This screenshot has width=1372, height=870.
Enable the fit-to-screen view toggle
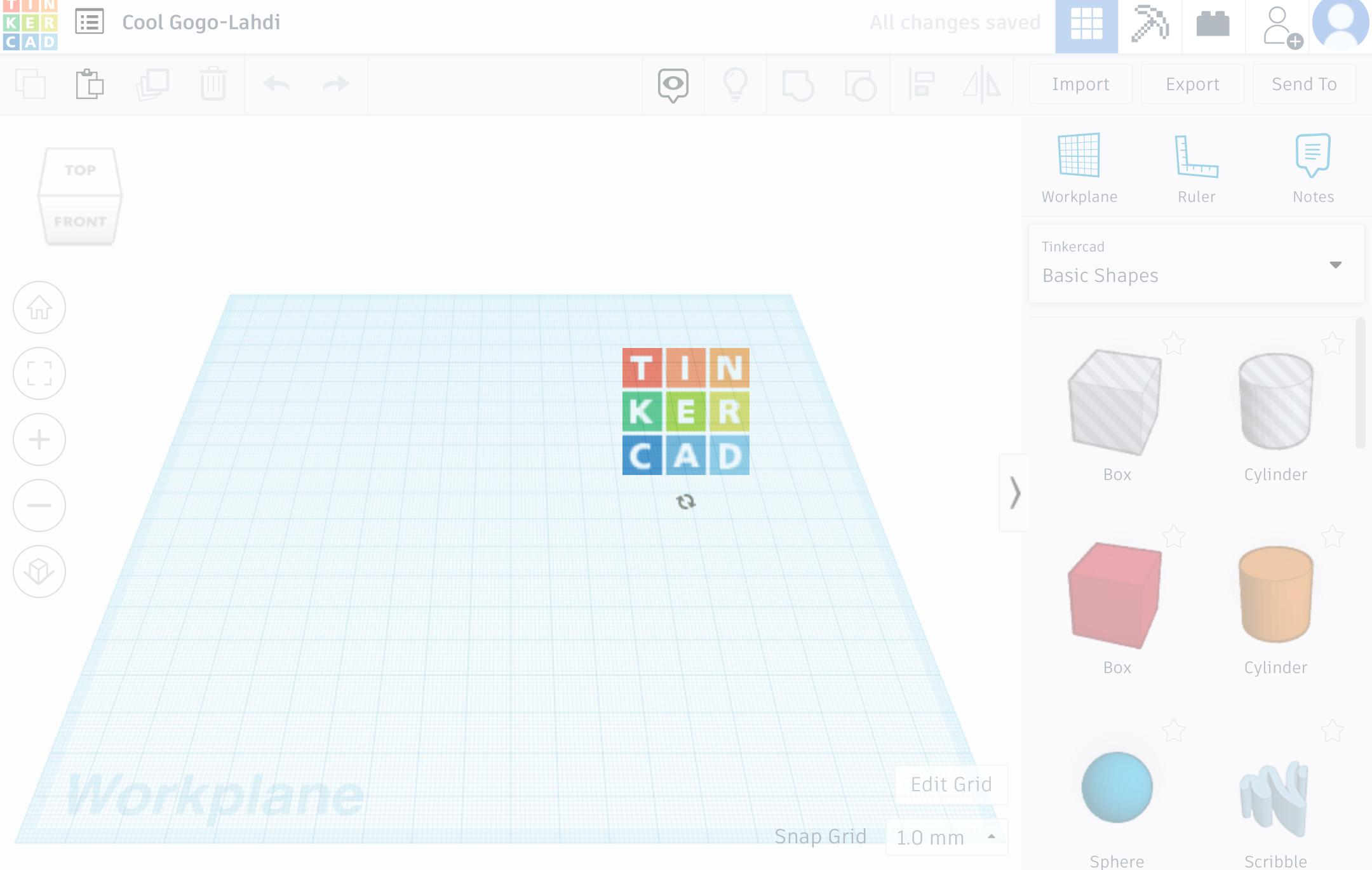pos(38,373)
